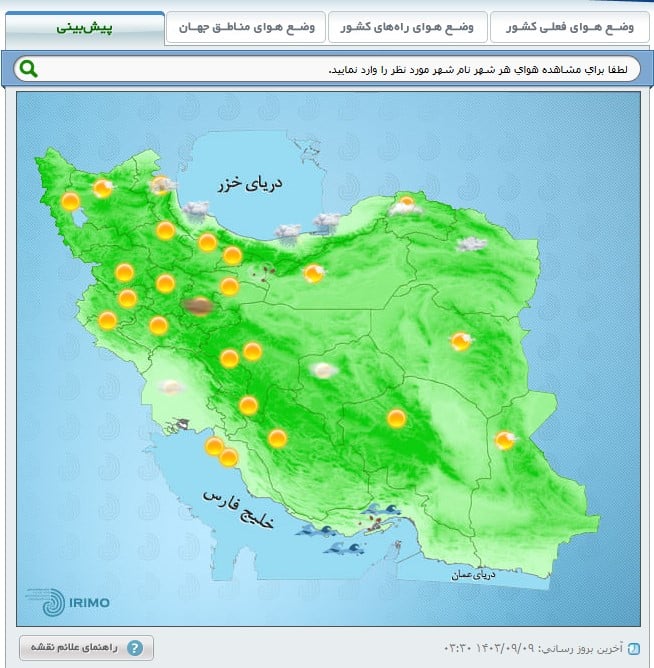
Task: Select the brown dust storm icon in western Iran
Action: coord(197,306)
